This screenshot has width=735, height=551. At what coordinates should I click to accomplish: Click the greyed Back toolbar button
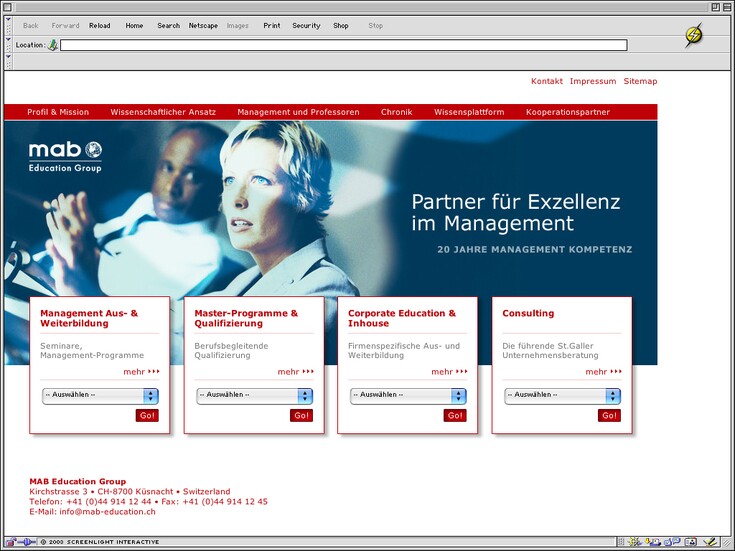click(30, 26)
